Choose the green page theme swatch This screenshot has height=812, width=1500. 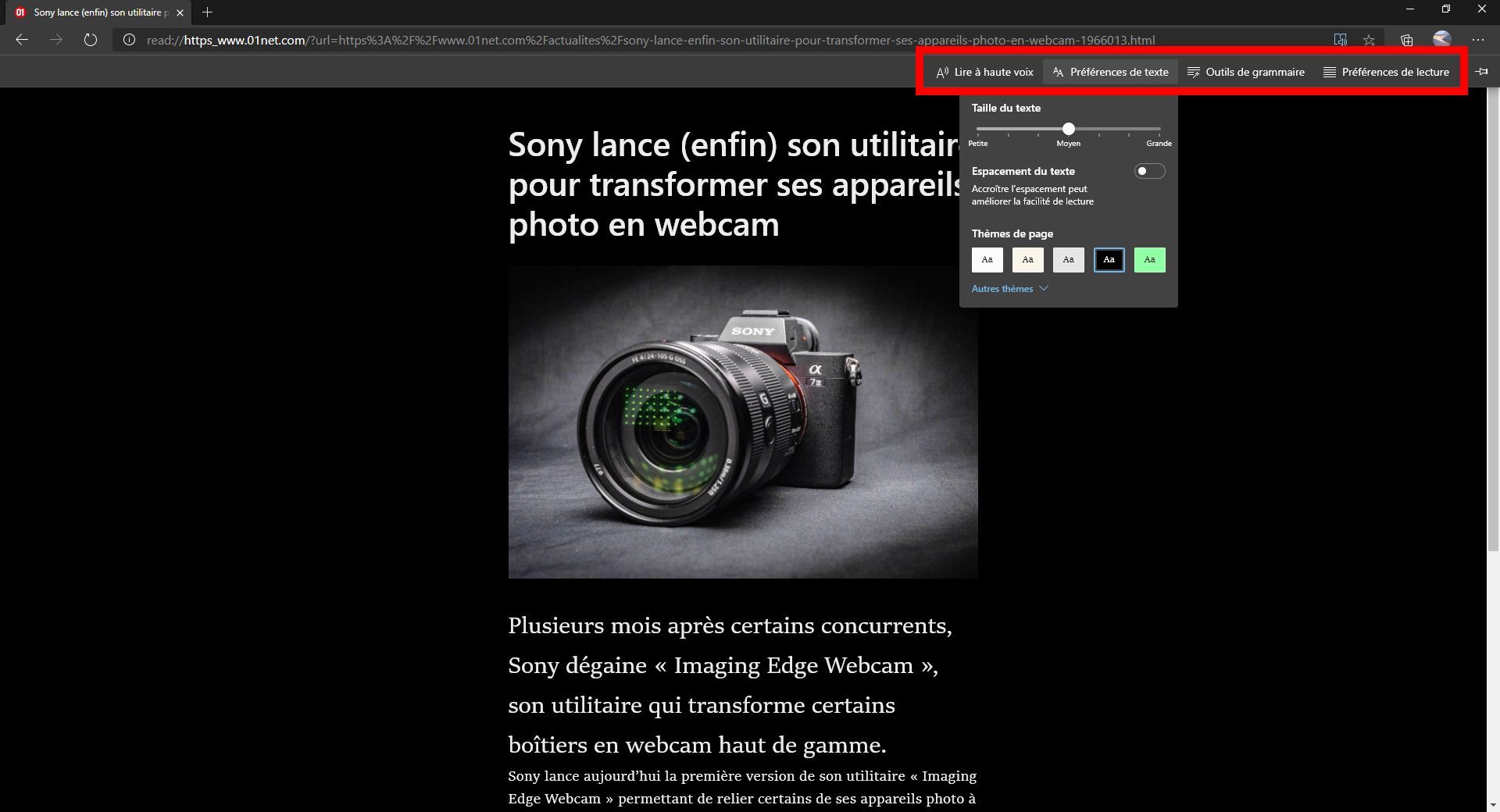coord(1149,260)
